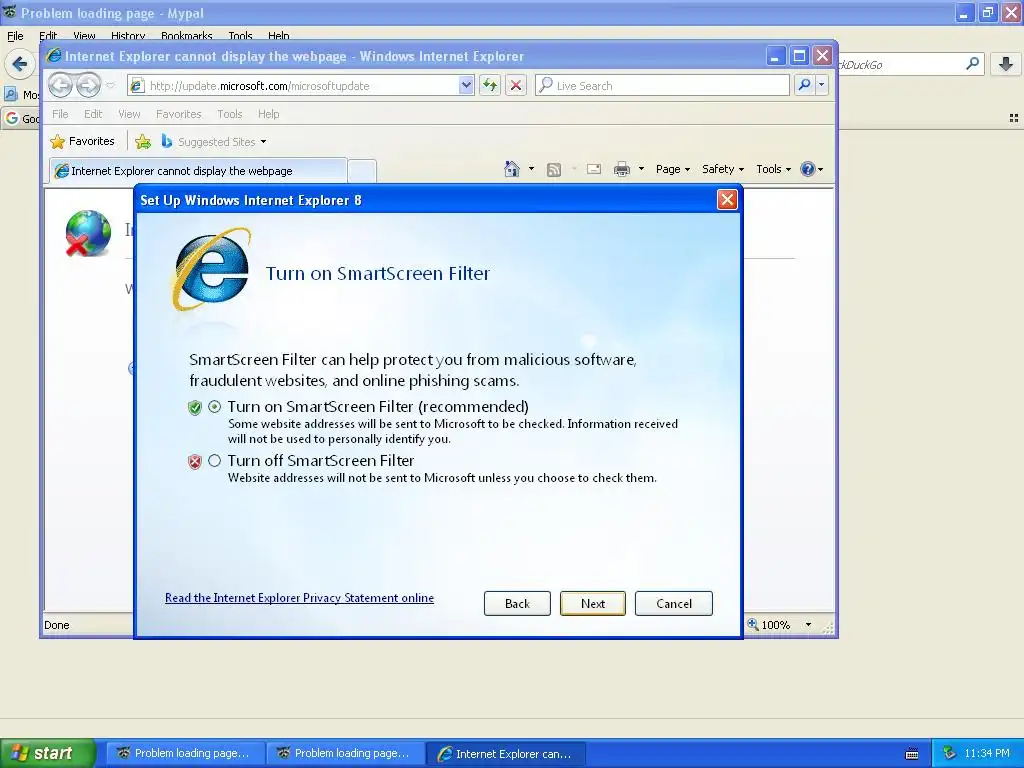The height and width of the screenshot is (768, 1024).
Task: Switch to 'Internet Explorer can...' taskbar item
Action: click(x=505, y=754)
